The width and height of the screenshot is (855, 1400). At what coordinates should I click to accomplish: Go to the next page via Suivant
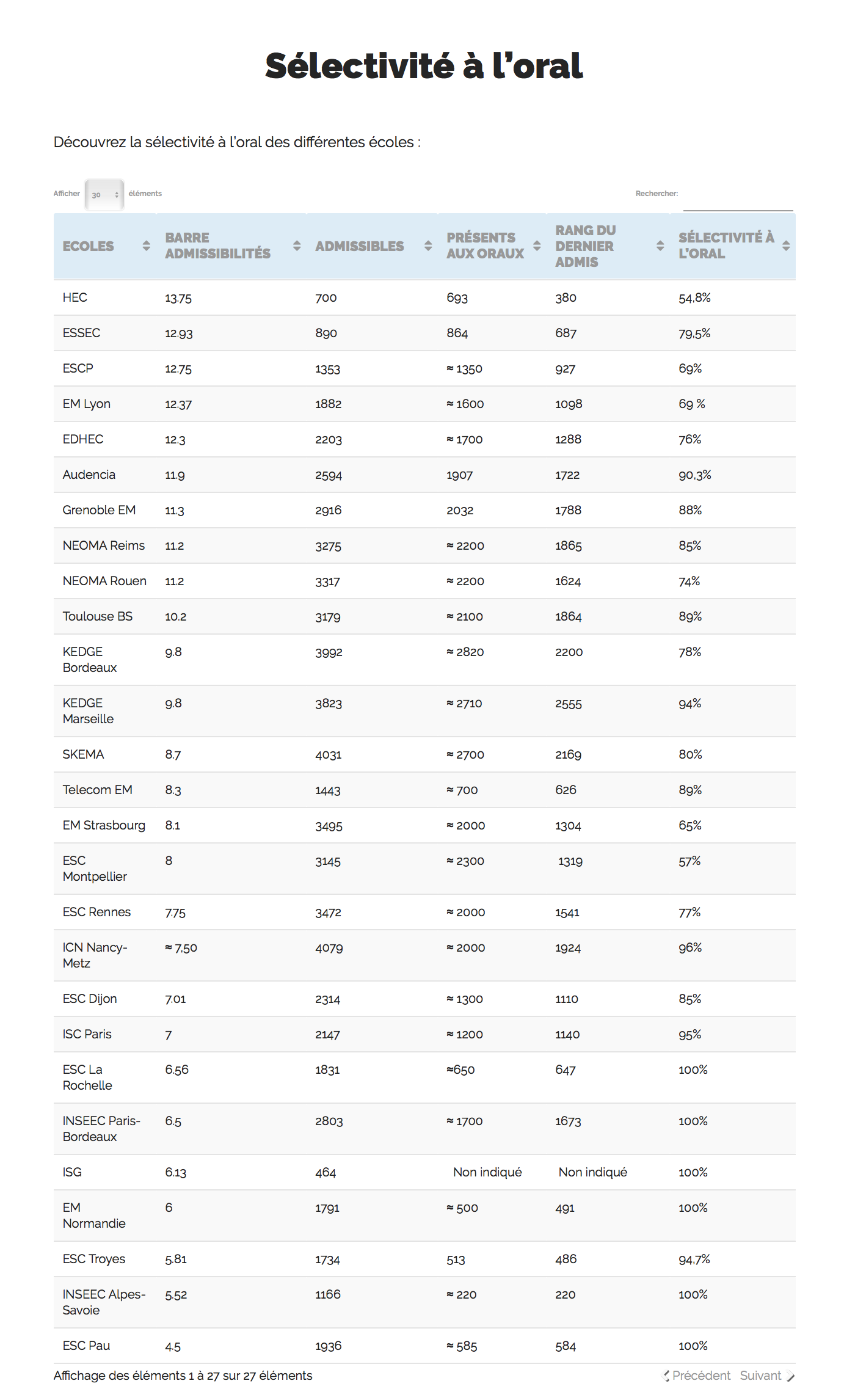point(760,1376)
